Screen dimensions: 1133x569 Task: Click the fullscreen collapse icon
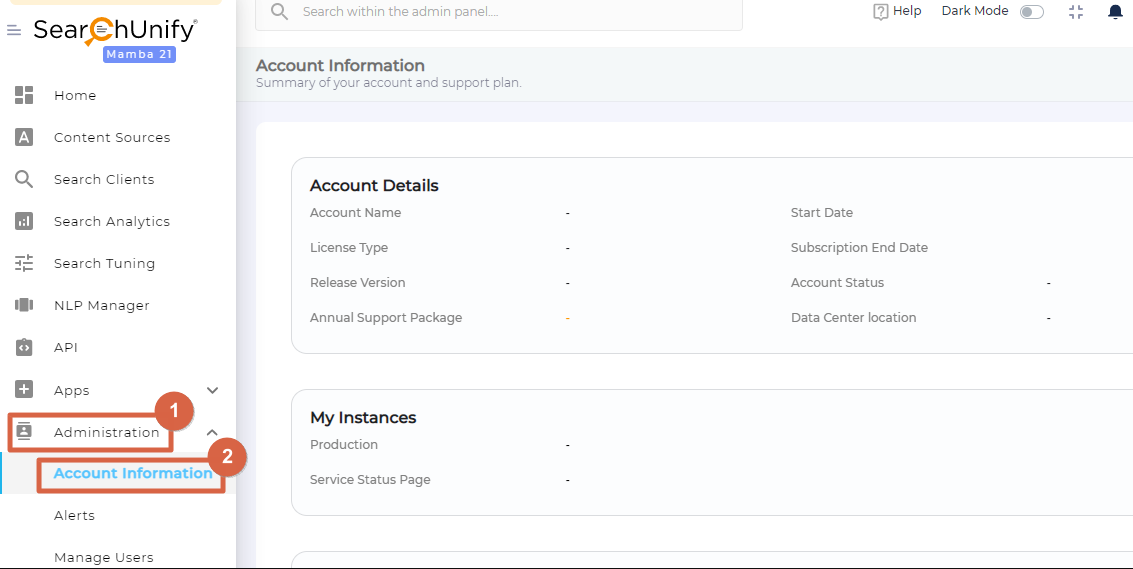point(1076,12)
